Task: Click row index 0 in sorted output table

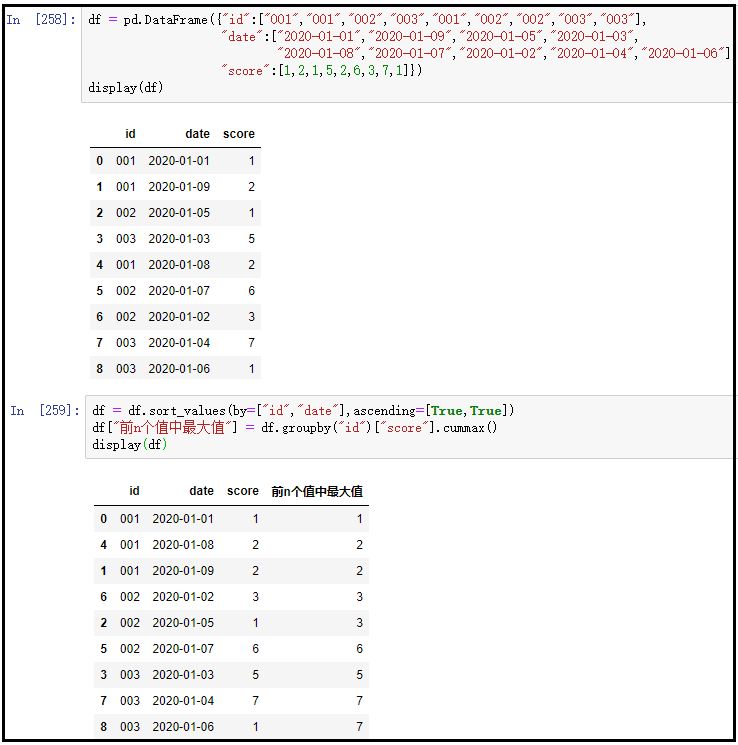Action: tap(104, 519)
